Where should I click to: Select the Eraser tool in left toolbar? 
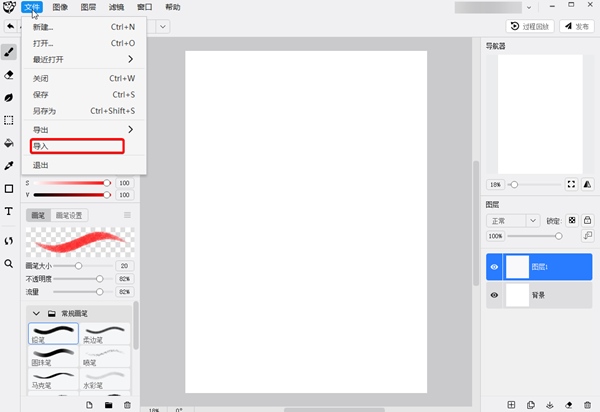9,74
